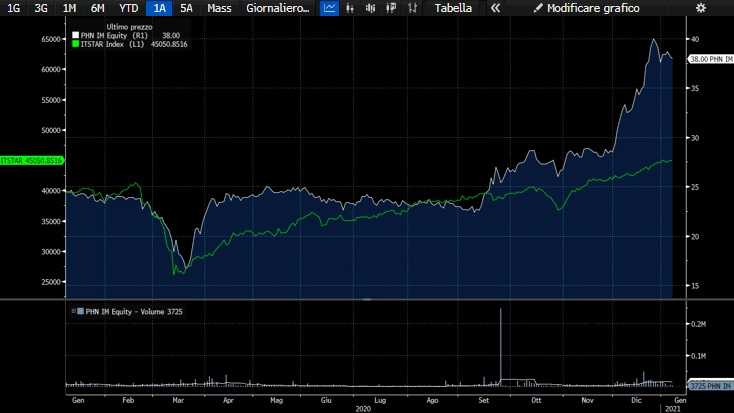
Task: Click the pencil icon next to Modificare grafico
Action: pos(538,8)
